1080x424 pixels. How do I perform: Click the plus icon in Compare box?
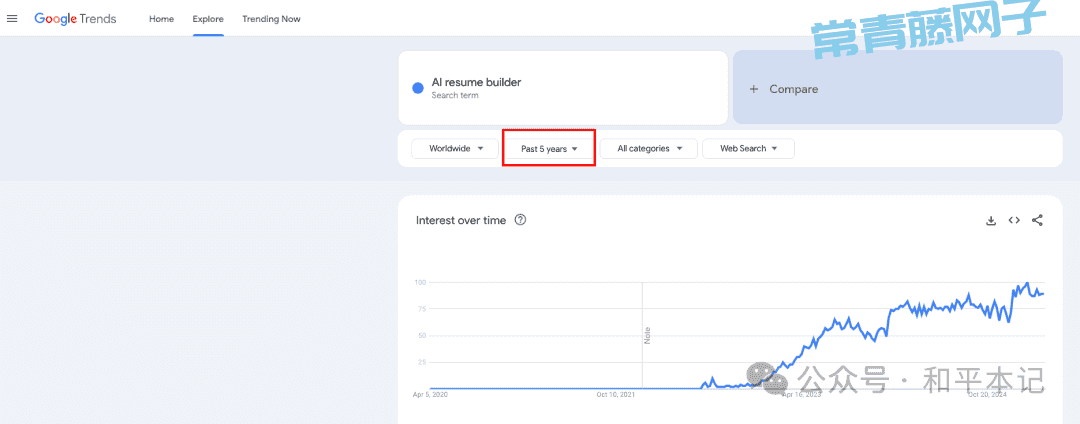coord(754,89)
